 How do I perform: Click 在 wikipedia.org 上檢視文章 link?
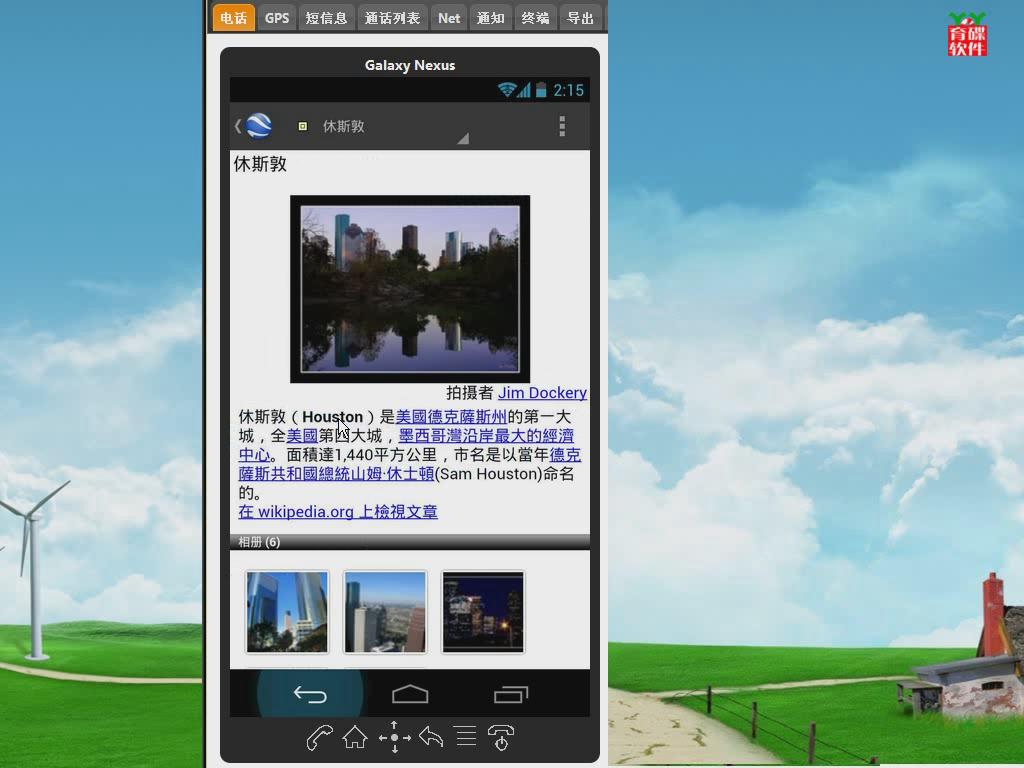[x=338, y=511]
